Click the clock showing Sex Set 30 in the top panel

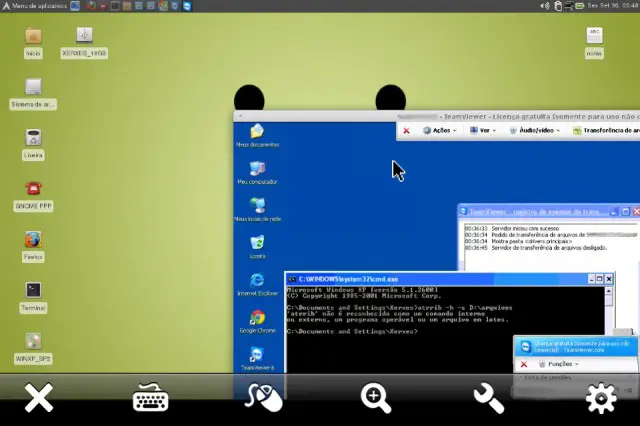coord(613,6)
